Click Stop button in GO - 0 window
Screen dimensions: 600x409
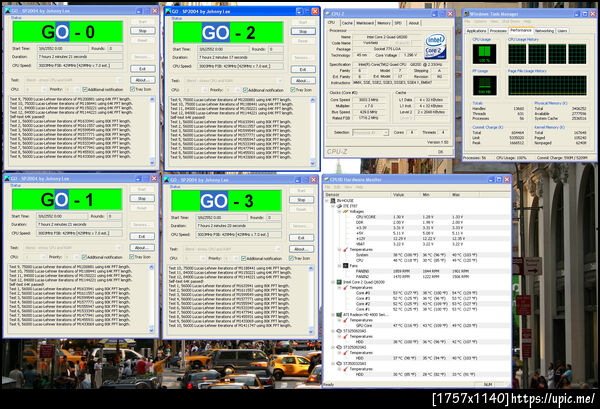click(142, 31)
